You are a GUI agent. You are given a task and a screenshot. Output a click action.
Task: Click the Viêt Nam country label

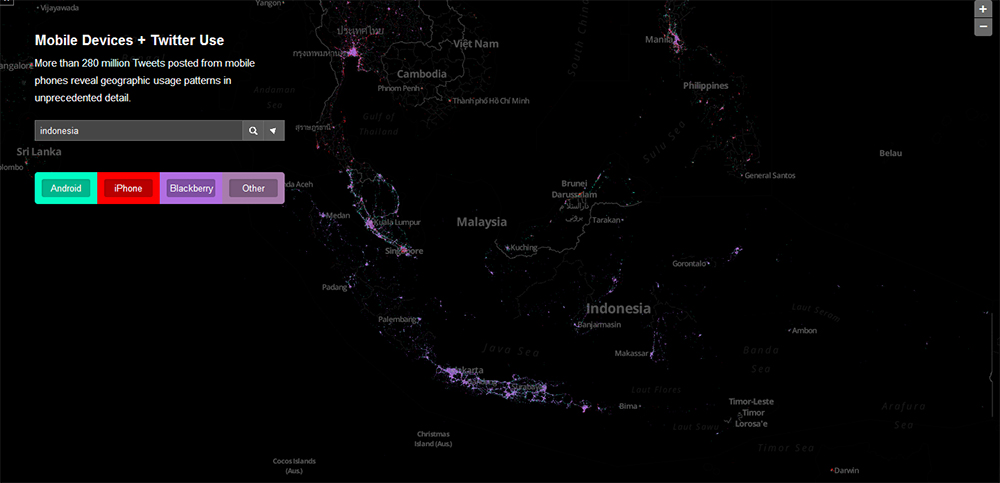(x=476, y=44)
